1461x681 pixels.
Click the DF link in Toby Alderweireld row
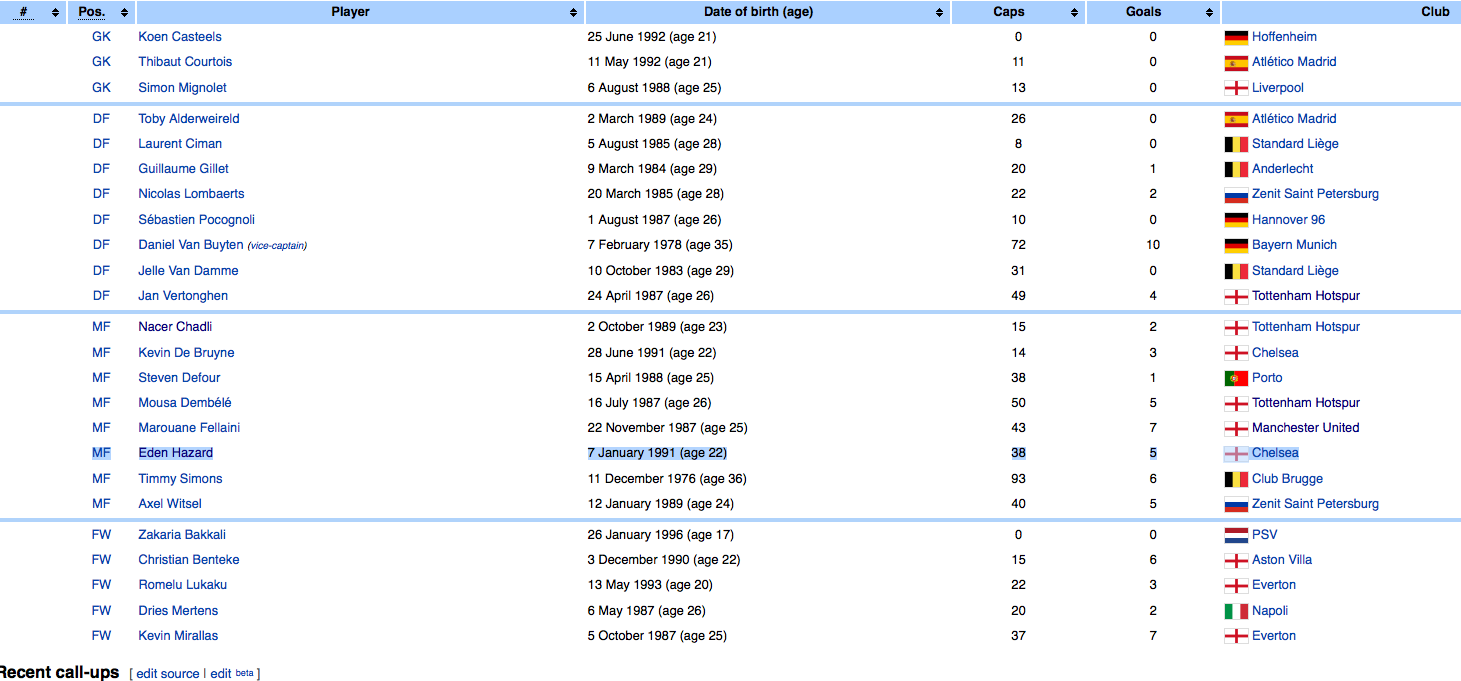tap(101, 119)
